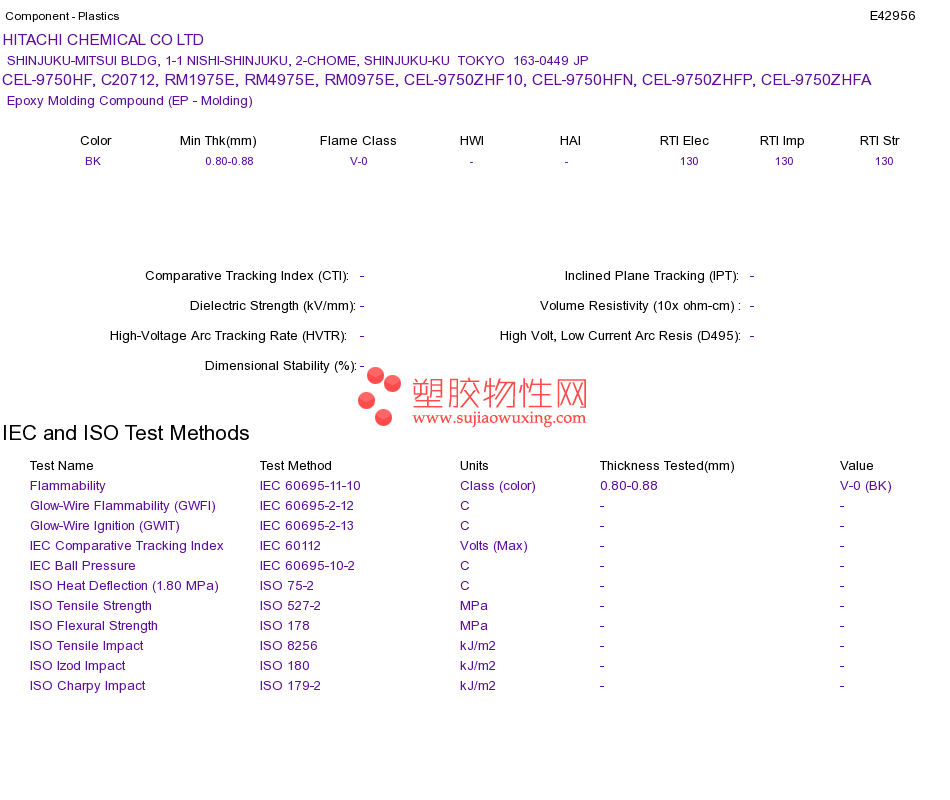Click the CEL-9750HF material designation line

click(436, 80)
